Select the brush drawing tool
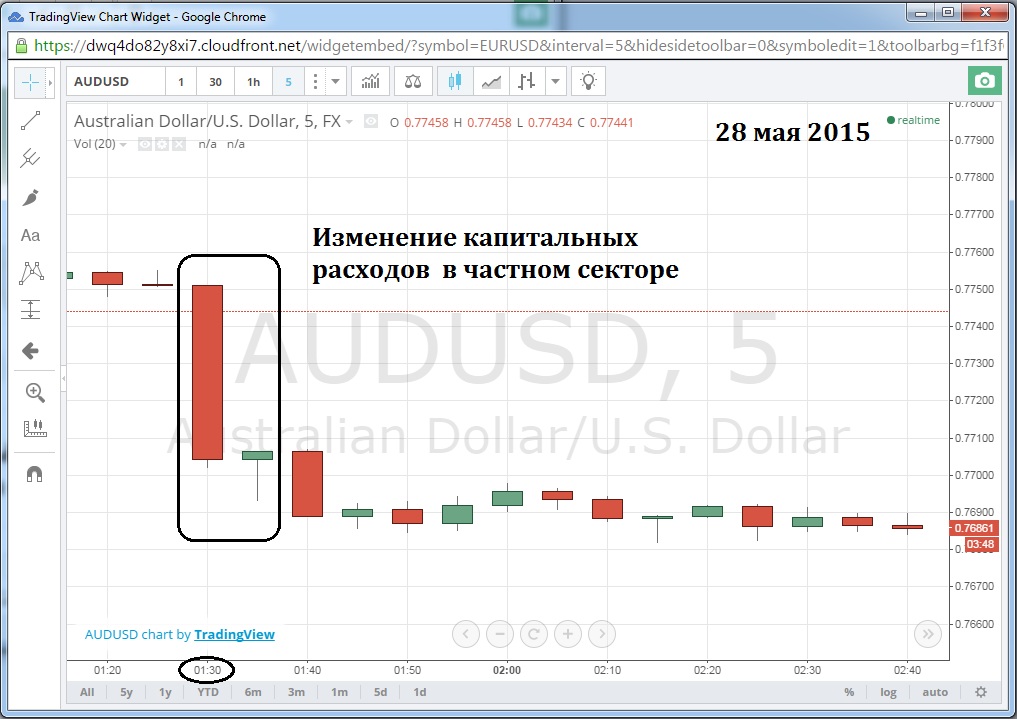Viewport: 1017px width, 725px height. click(30, 197)
